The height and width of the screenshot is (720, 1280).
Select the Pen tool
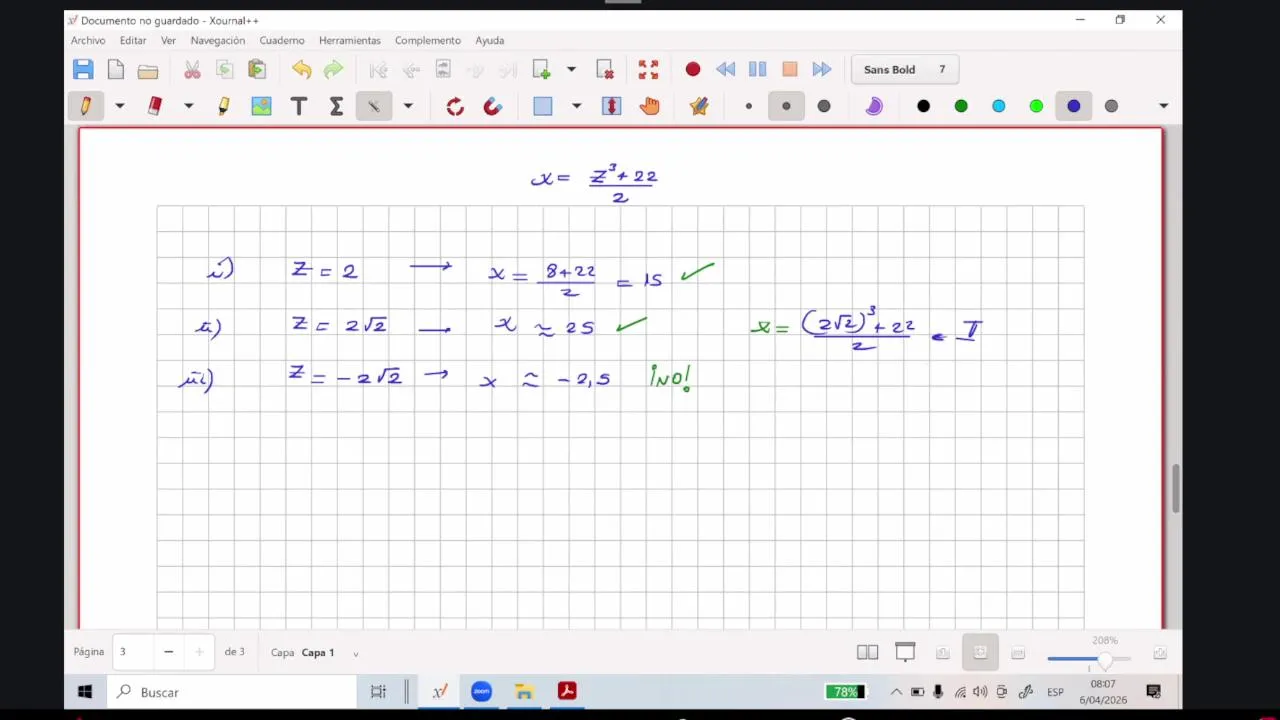(86, 106)
